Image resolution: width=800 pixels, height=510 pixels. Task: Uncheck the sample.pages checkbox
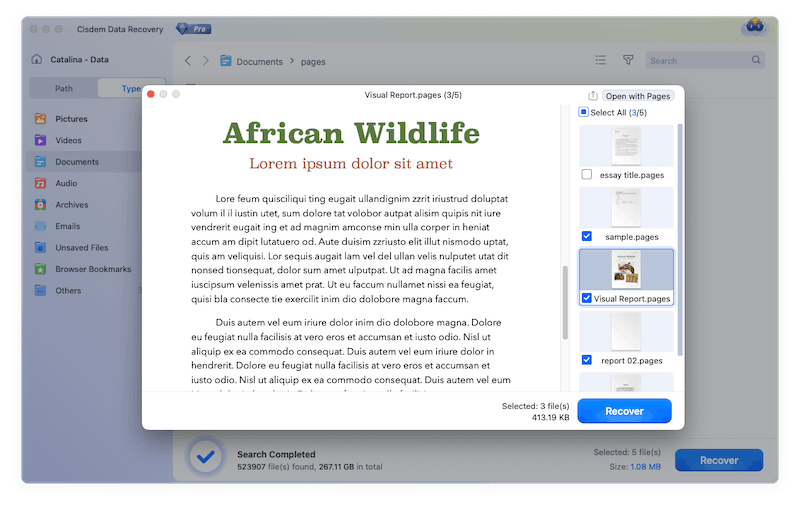[587, 236]
